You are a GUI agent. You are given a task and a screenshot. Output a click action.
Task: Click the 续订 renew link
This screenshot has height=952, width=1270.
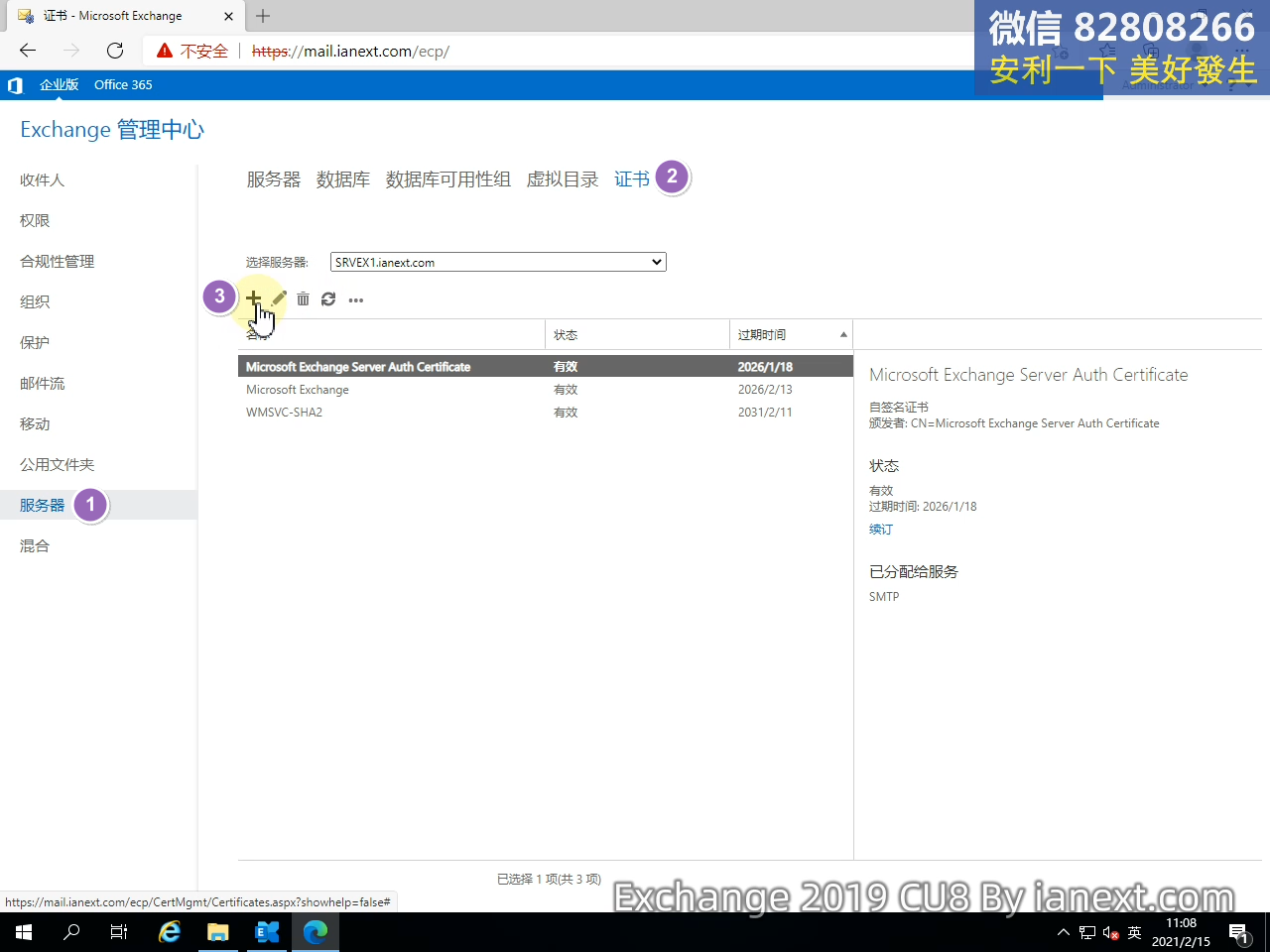pos(881,530)
